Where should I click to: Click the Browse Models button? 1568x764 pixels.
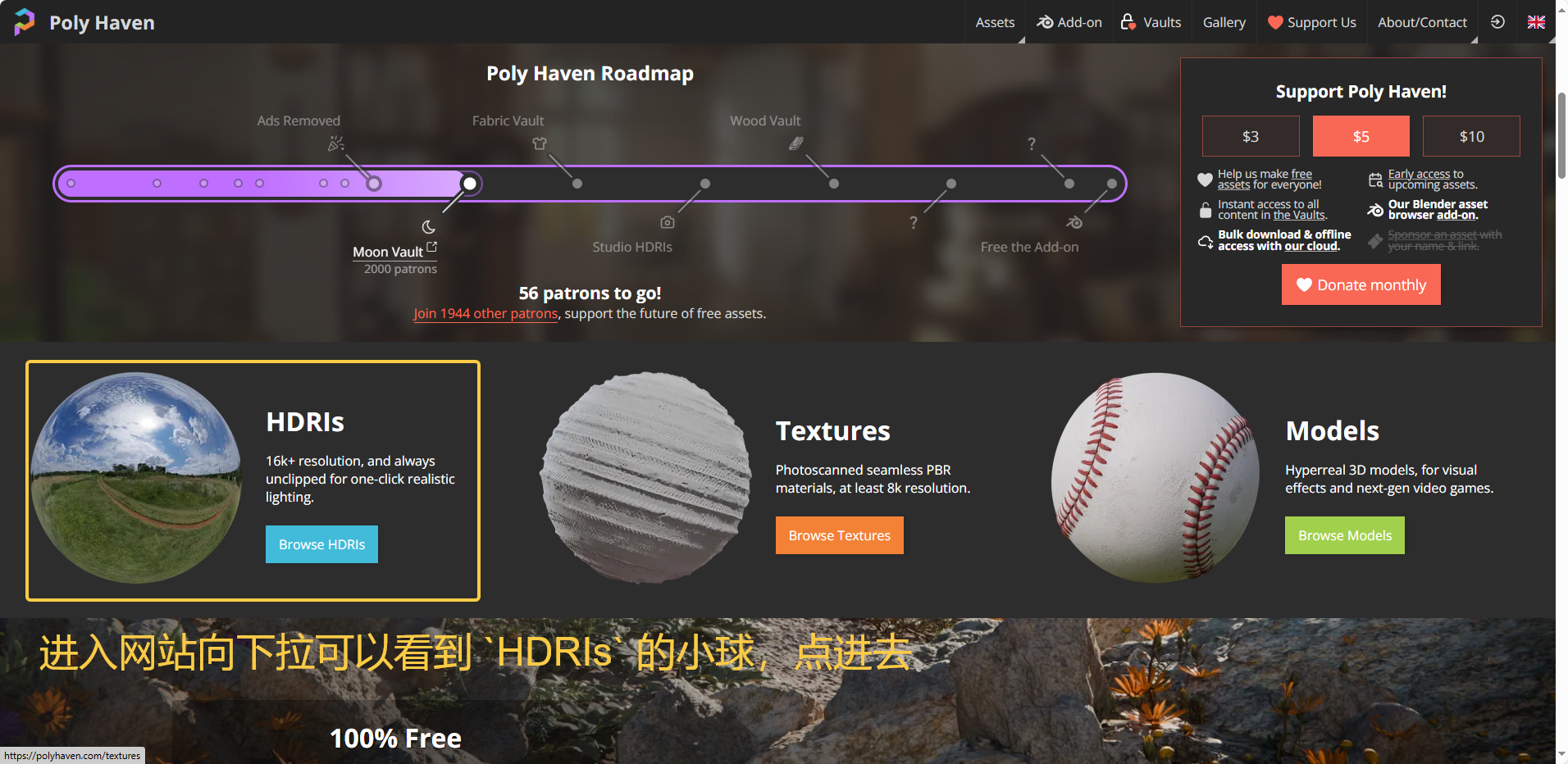click(x=1344, y=535)
